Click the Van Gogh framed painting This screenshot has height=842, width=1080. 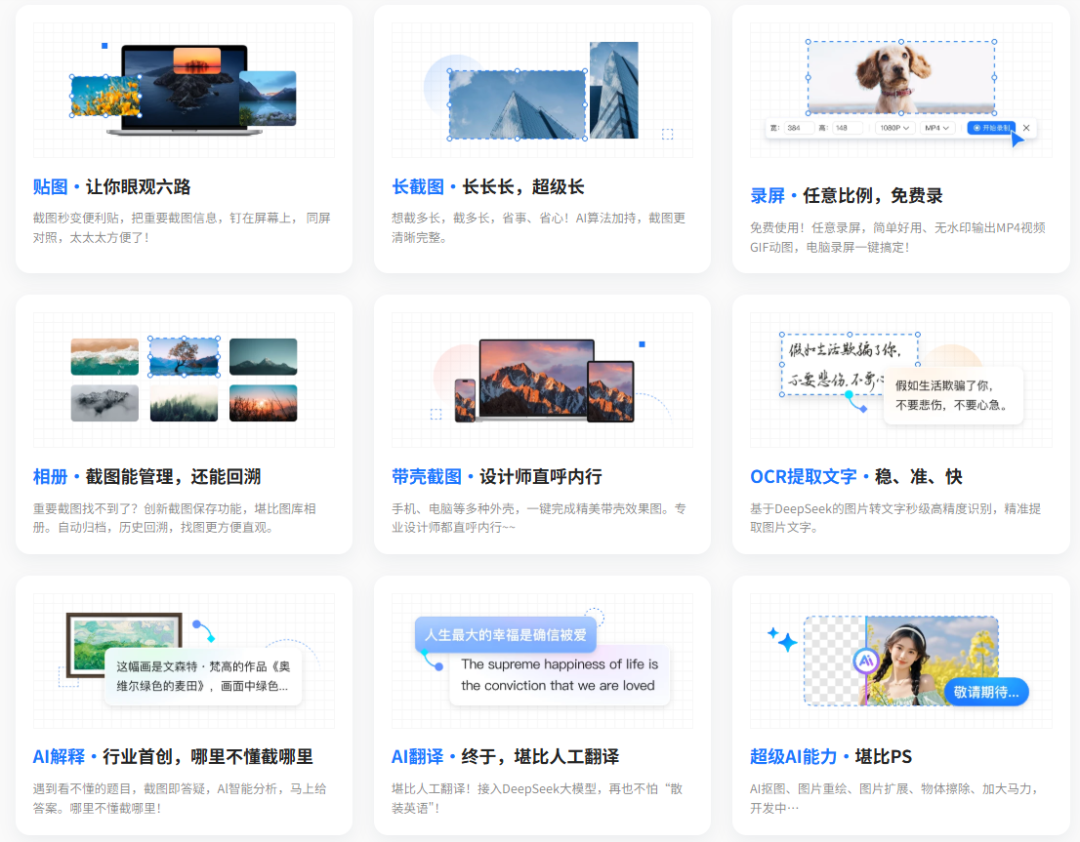[110, 640]
